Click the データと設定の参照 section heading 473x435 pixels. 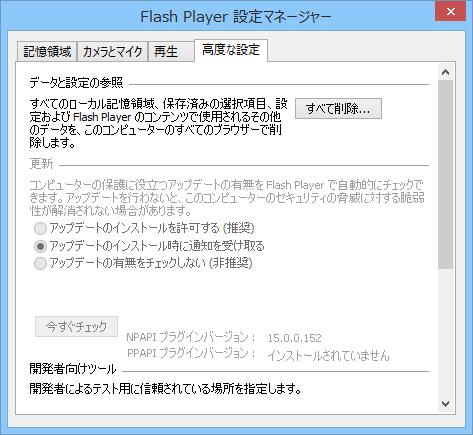(x=76, y=82)
